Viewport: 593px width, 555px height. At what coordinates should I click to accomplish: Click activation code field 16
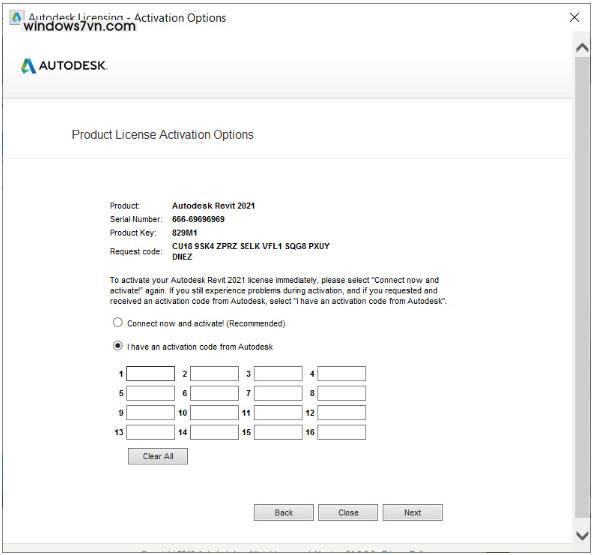point(342,432)
